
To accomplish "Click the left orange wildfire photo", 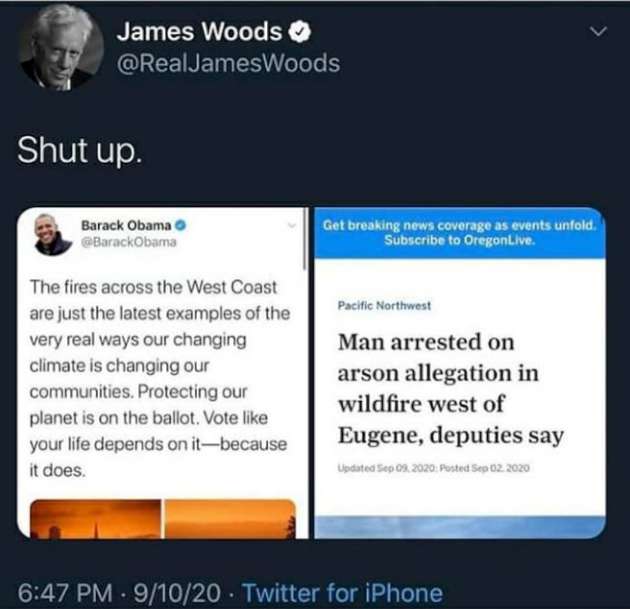I will (96, 519).
